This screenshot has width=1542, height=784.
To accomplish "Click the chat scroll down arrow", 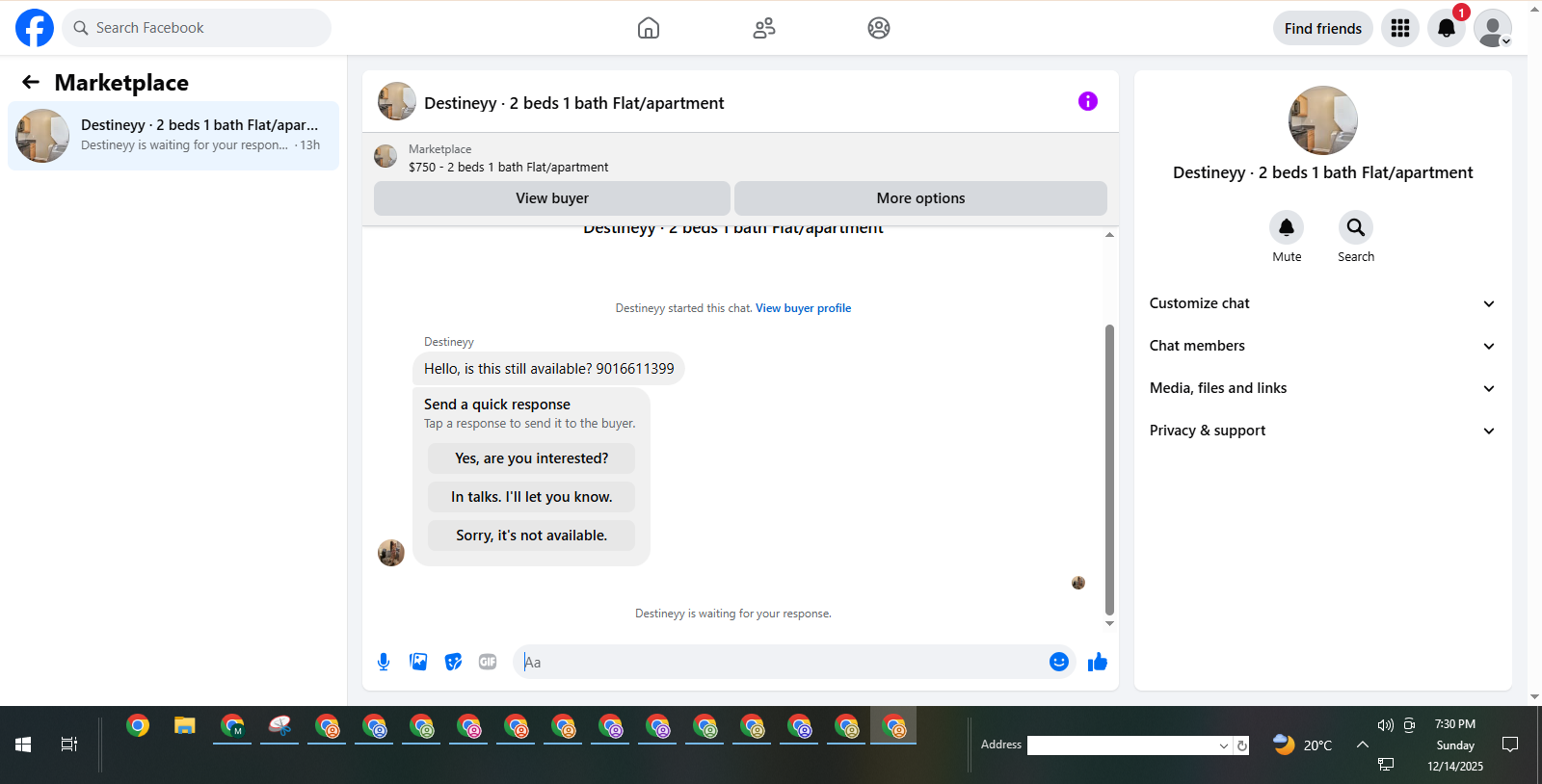I will [1109, 623].
